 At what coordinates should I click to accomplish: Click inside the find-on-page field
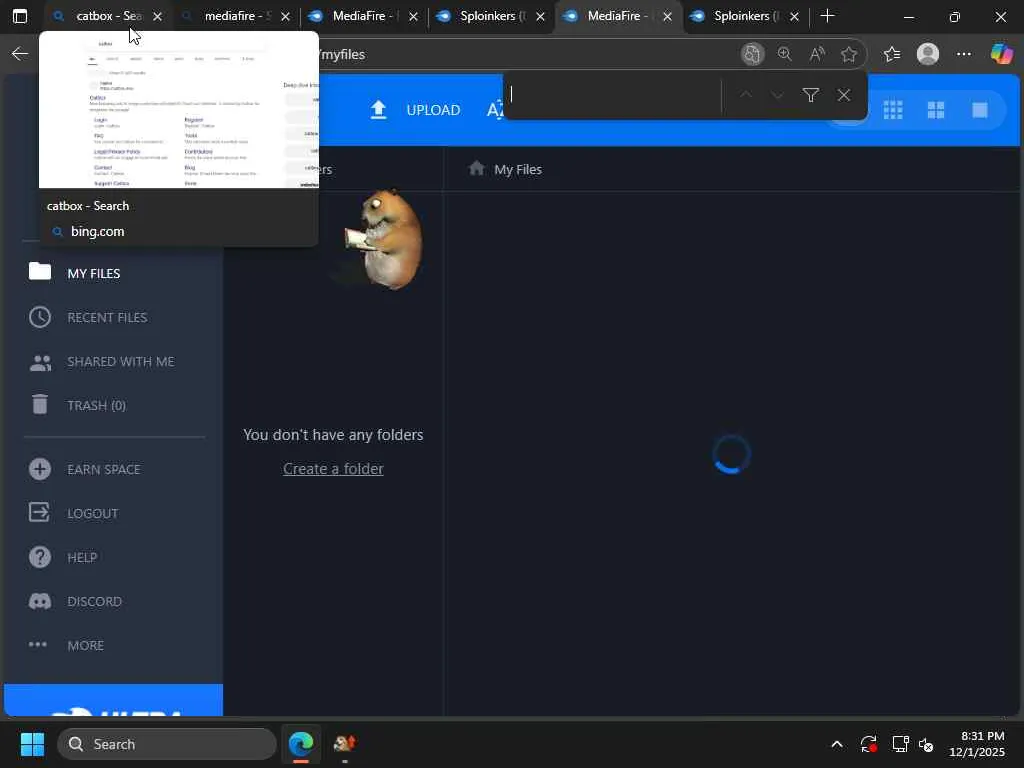tap(613, 95)
